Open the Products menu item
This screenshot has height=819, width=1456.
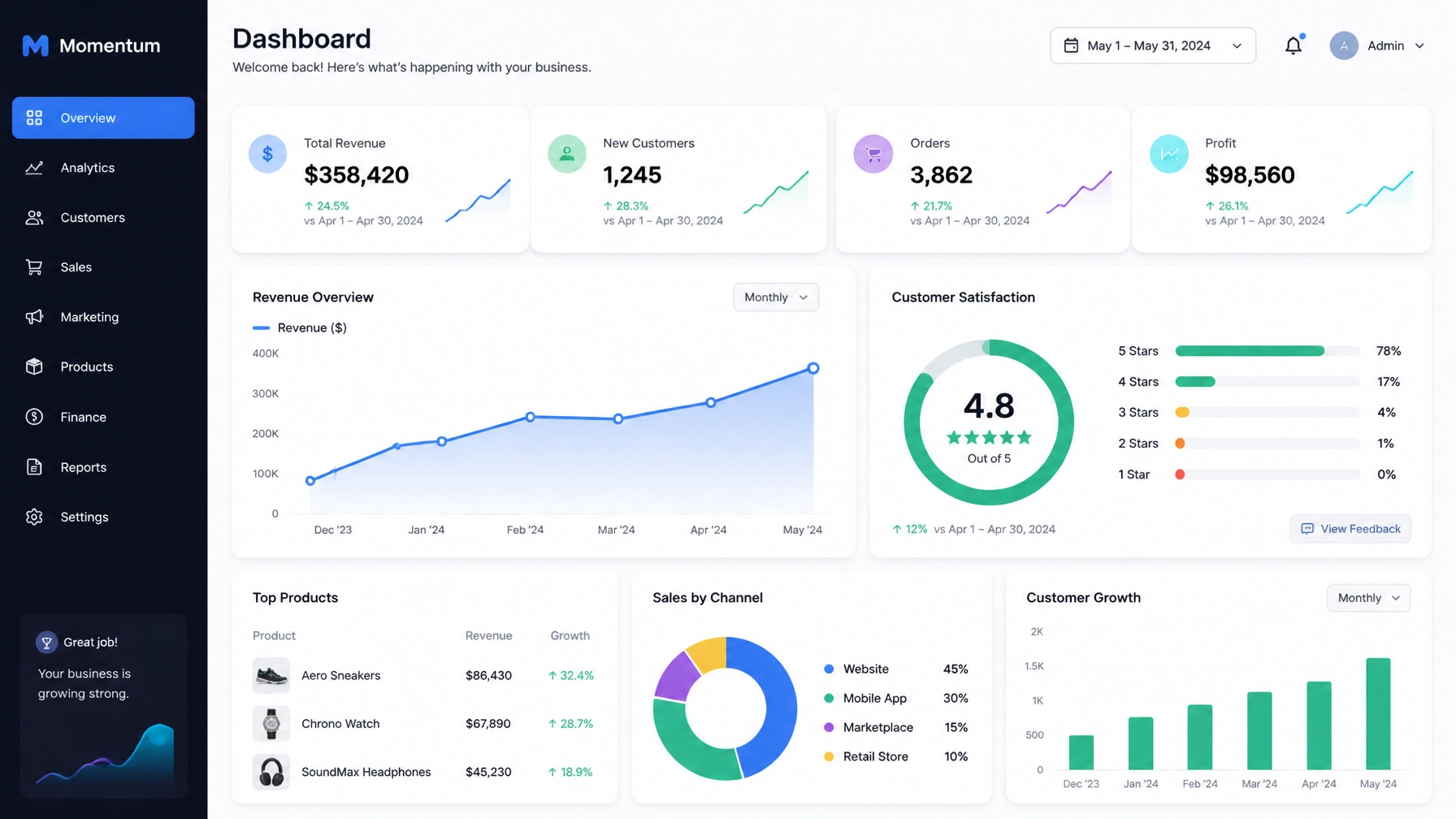(x=103, y=366)
